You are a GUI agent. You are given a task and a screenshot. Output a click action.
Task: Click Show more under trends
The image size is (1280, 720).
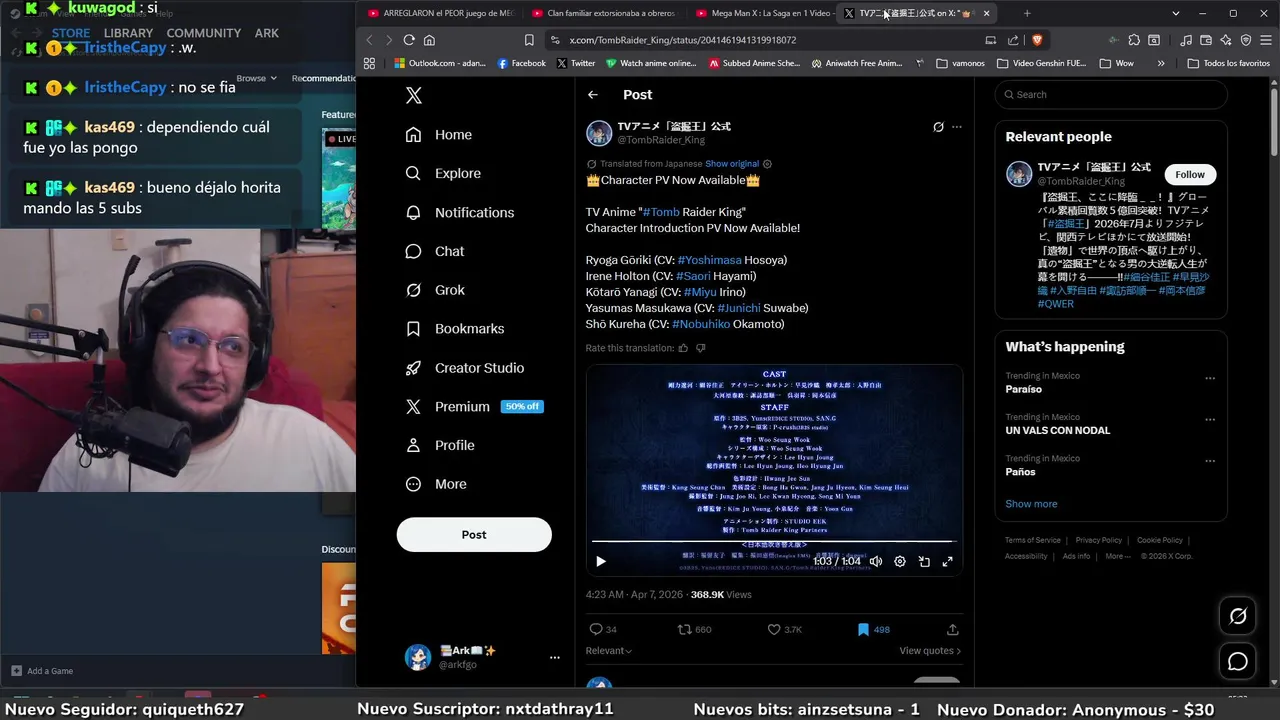pos(1031,504)
